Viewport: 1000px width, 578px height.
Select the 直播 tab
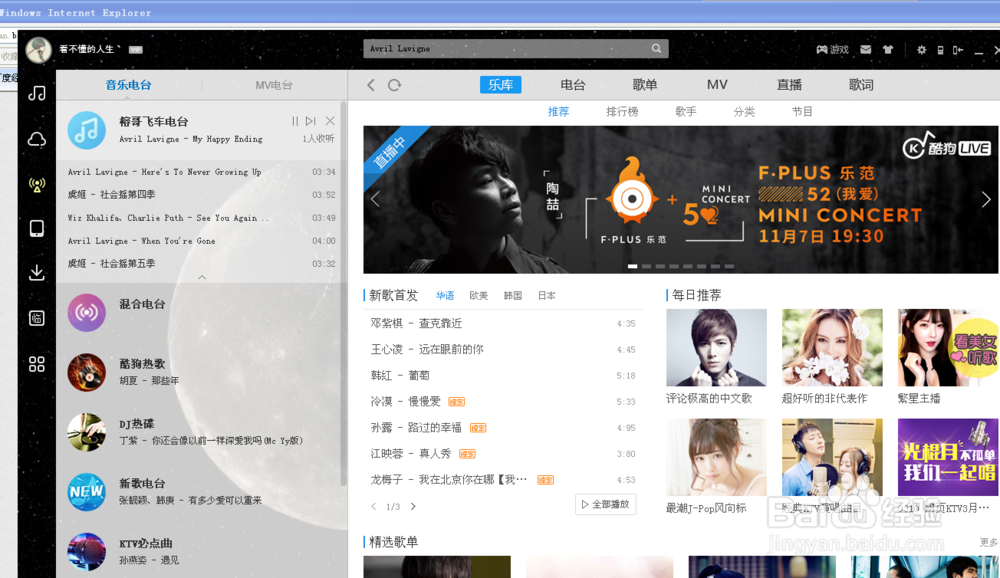tap(789, 85)
